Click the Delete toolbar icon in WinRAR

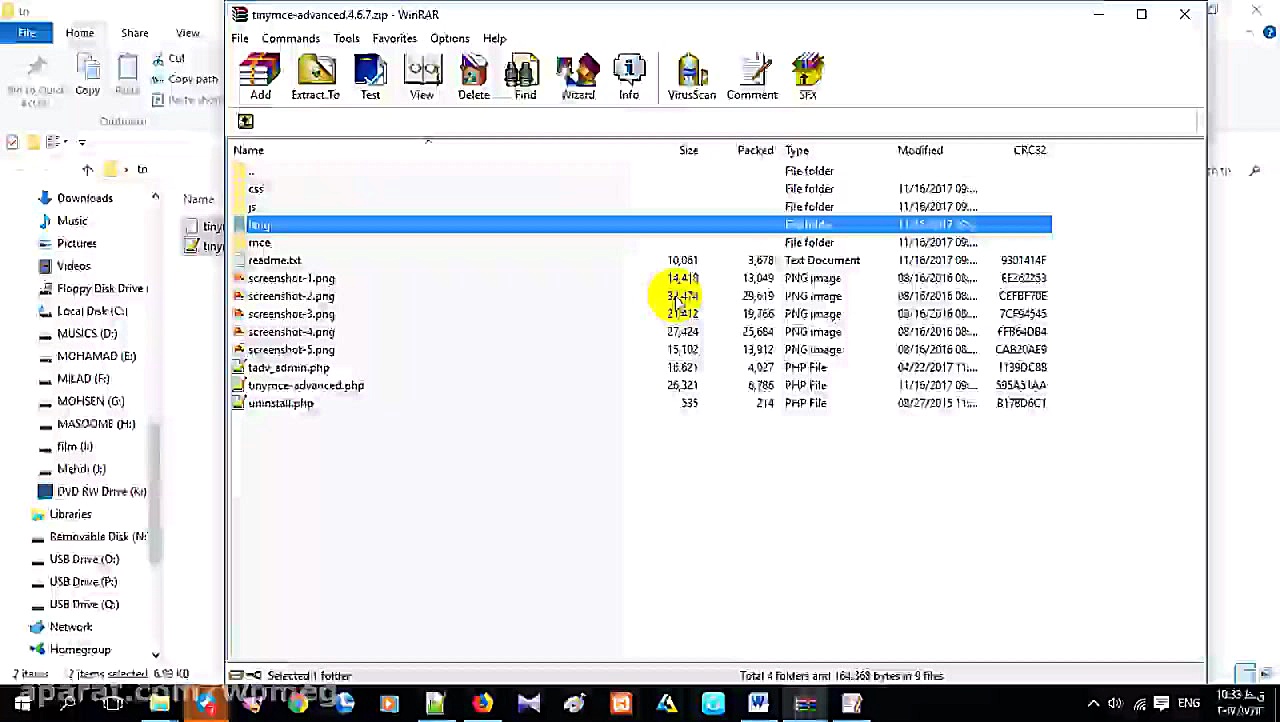[474, 78]
